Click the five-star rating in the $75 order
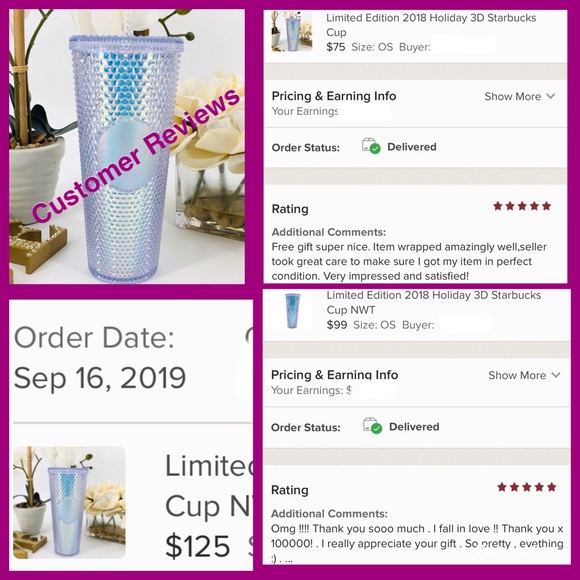This screenshot has width=580, height=580. [x=522, y=206]
